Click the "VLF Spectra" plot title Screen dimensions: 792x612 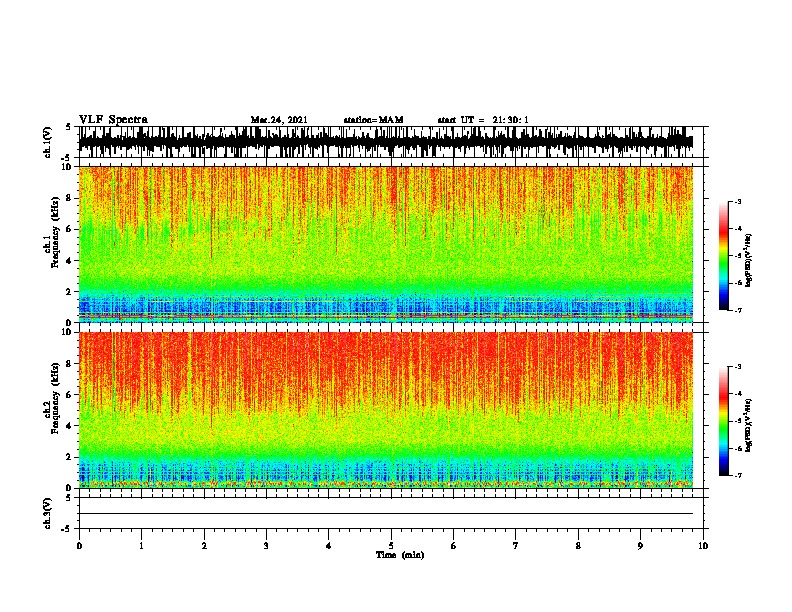pyautogui.click(x=113, y=120)
